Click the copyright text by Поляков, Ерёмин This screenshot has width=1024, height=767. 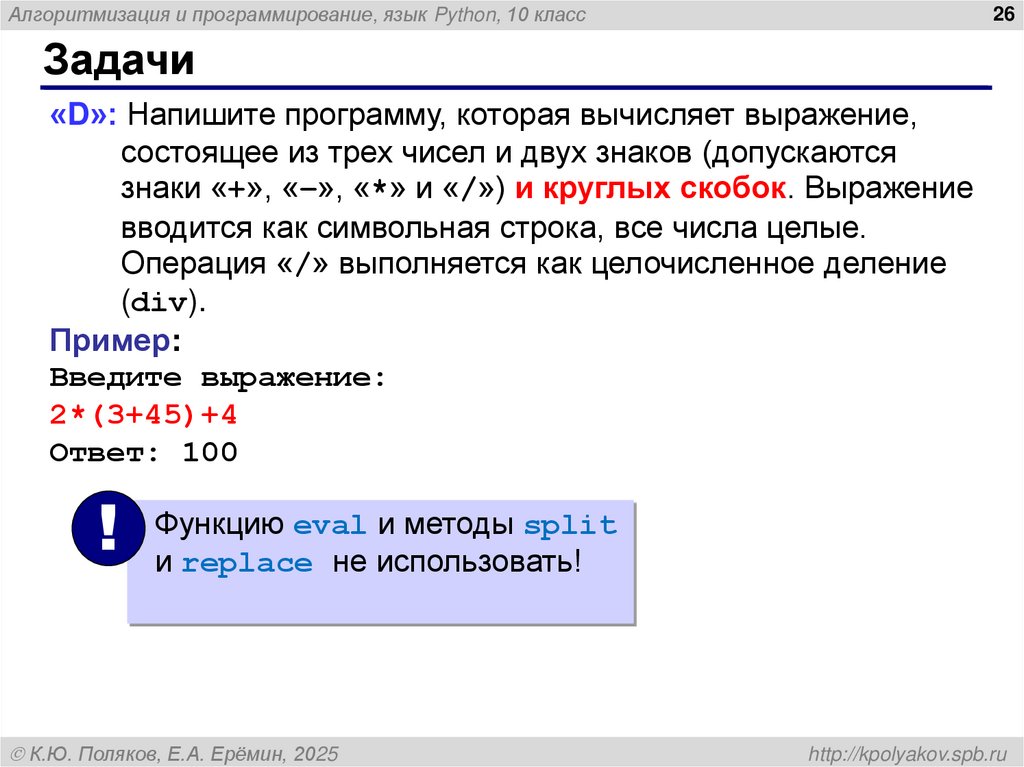(x=175, y=754)
